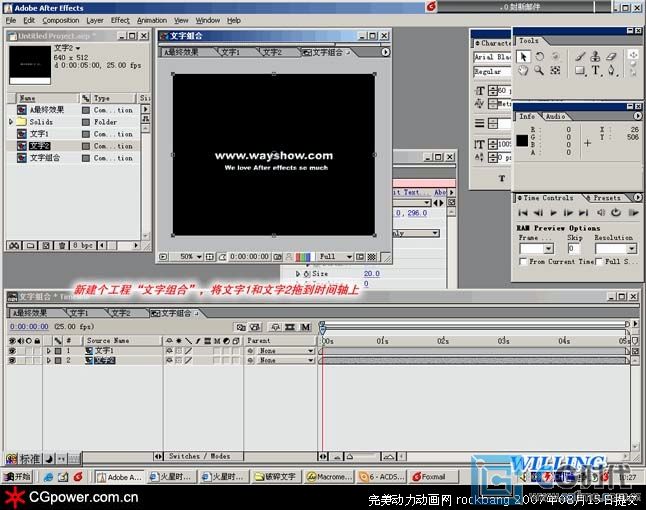Screen dimensions: 646x510
Task: Jump to first frame in Time Controls
Action: coord(523,213)
